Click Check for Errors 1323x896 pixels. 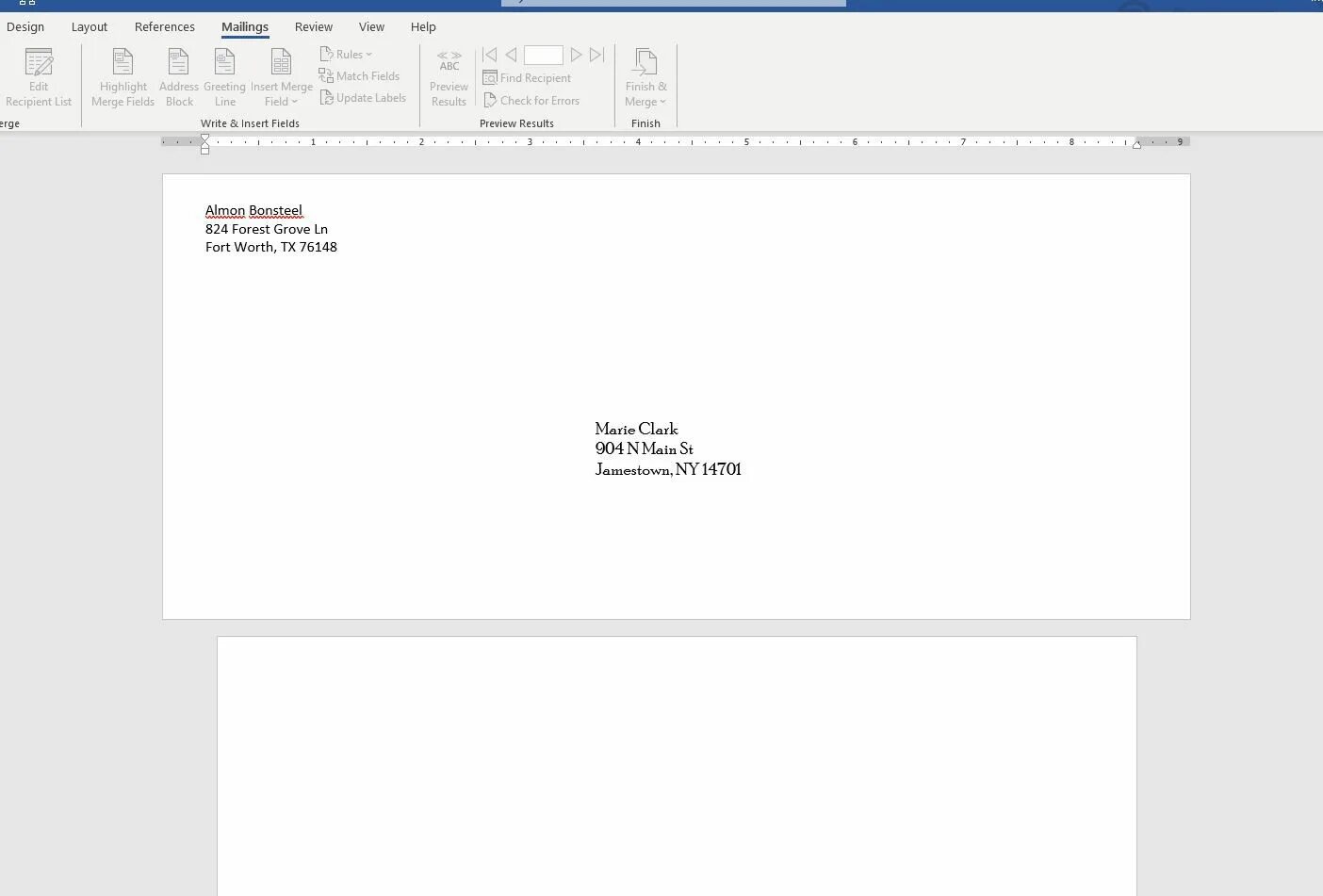pyautogui.click(x=531, y=101)
